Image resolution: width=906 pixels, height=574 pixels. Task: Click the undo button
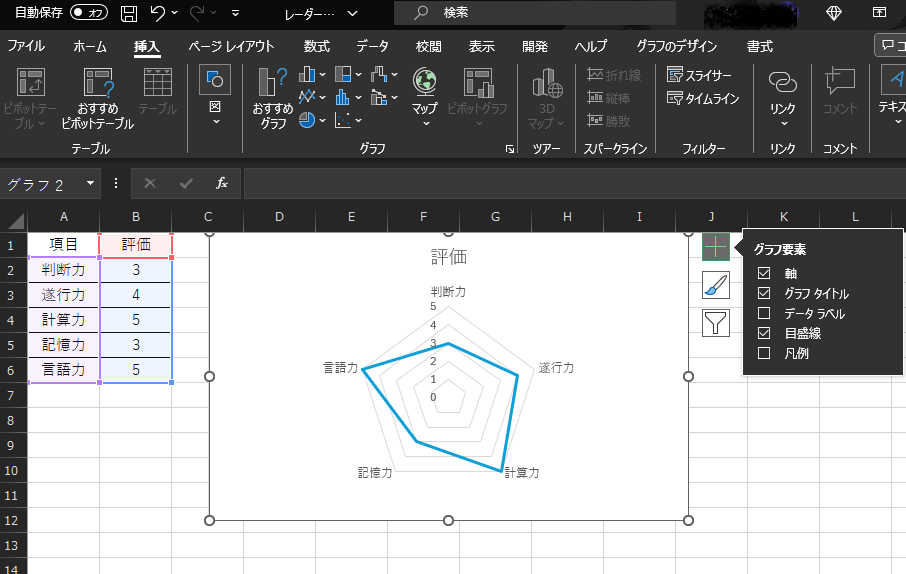(x=157, y=13)
